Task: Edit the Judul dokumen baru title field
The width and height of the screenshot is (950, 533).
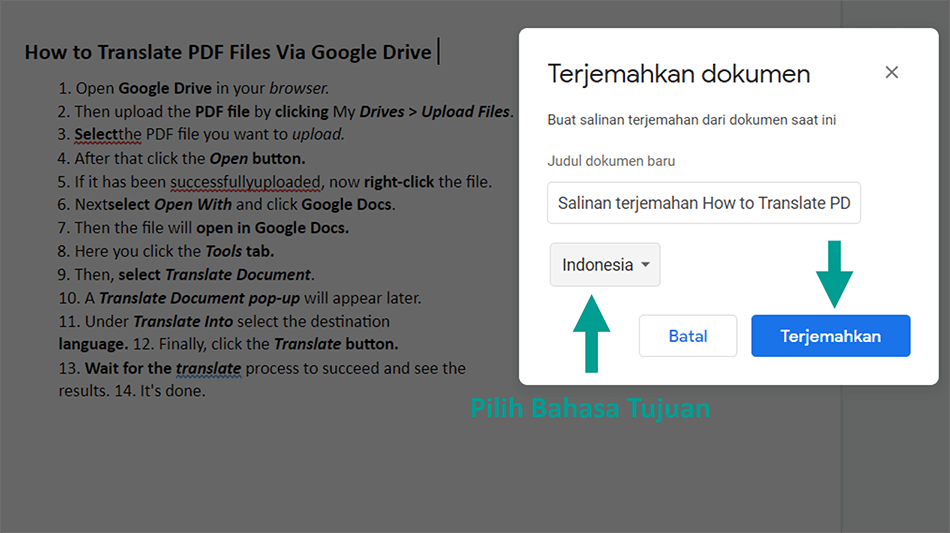Action: [x=703, y=203]
